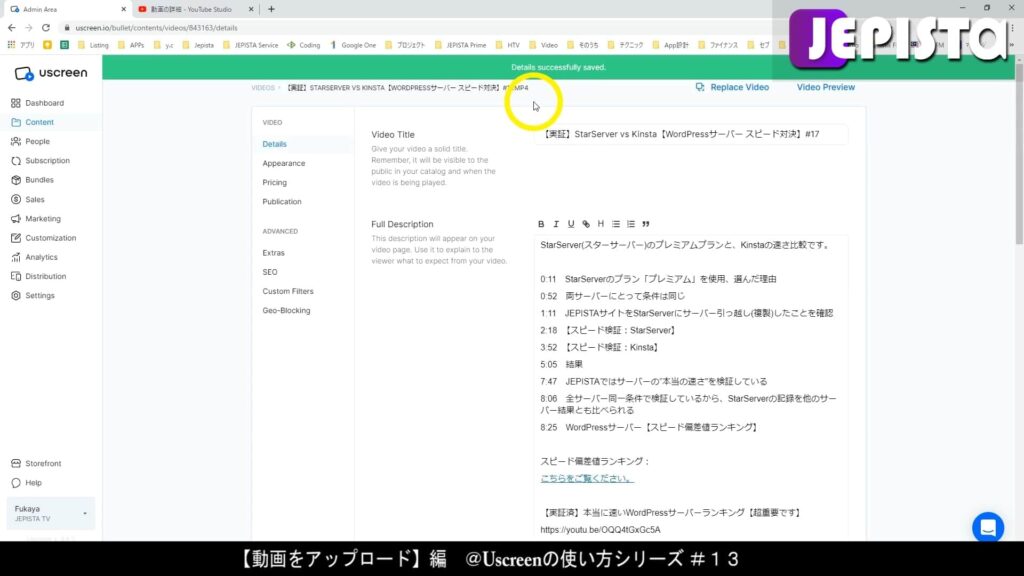This screenshot has width=1024, height=576.
Task: Open Distribution section
Action: 39,276
